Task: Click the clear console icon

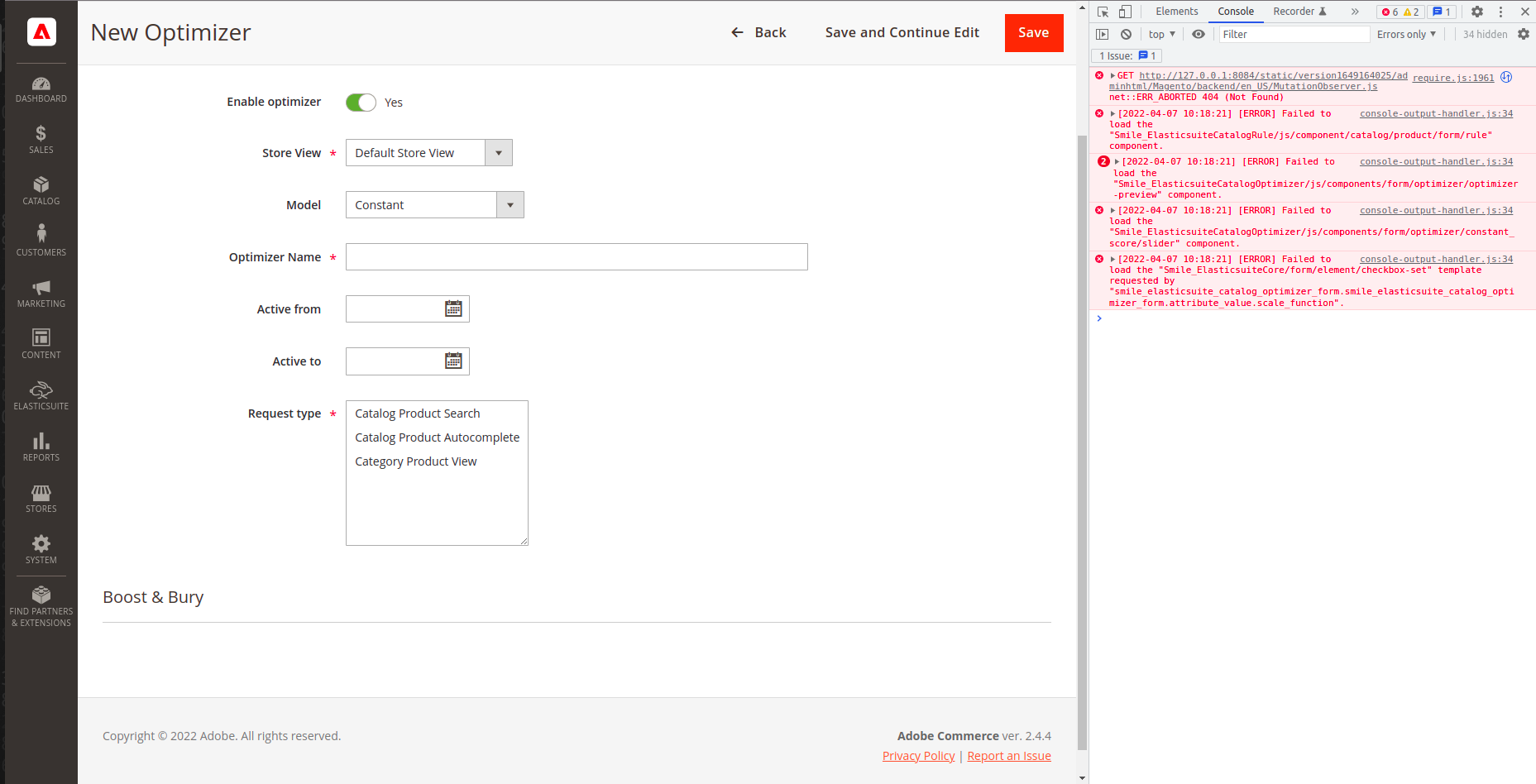Action: point(1127,34)
